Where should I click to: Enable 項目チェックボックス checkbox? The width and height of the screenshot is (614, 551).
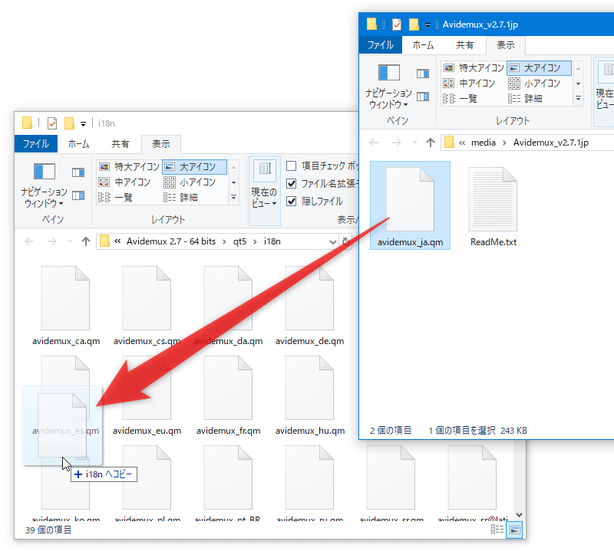click(291, 166)
